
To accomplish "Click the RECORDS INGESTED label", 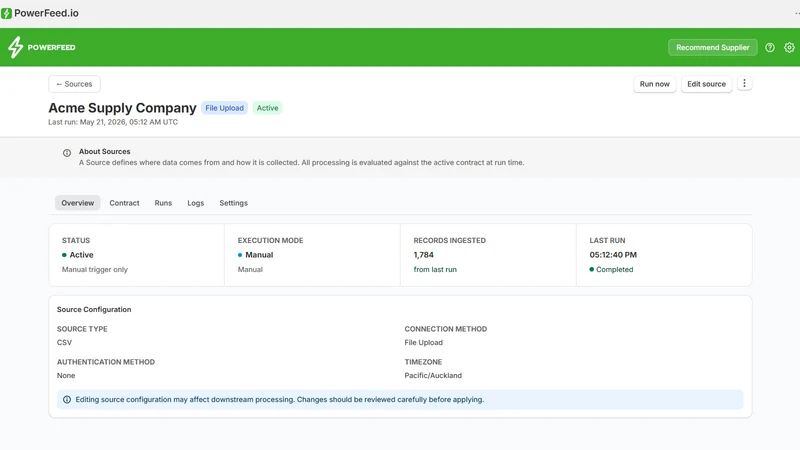I will [449, 240].
